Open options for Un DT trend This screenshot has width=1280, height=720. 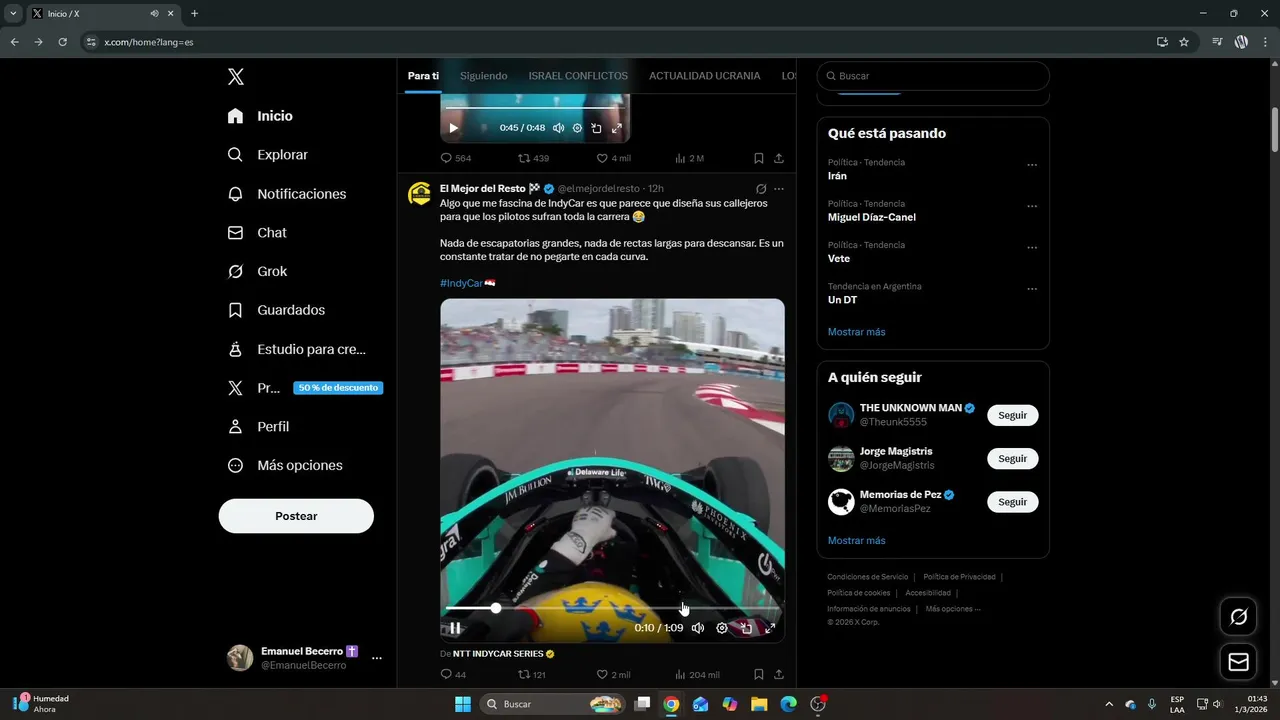tap(1032, 289)
